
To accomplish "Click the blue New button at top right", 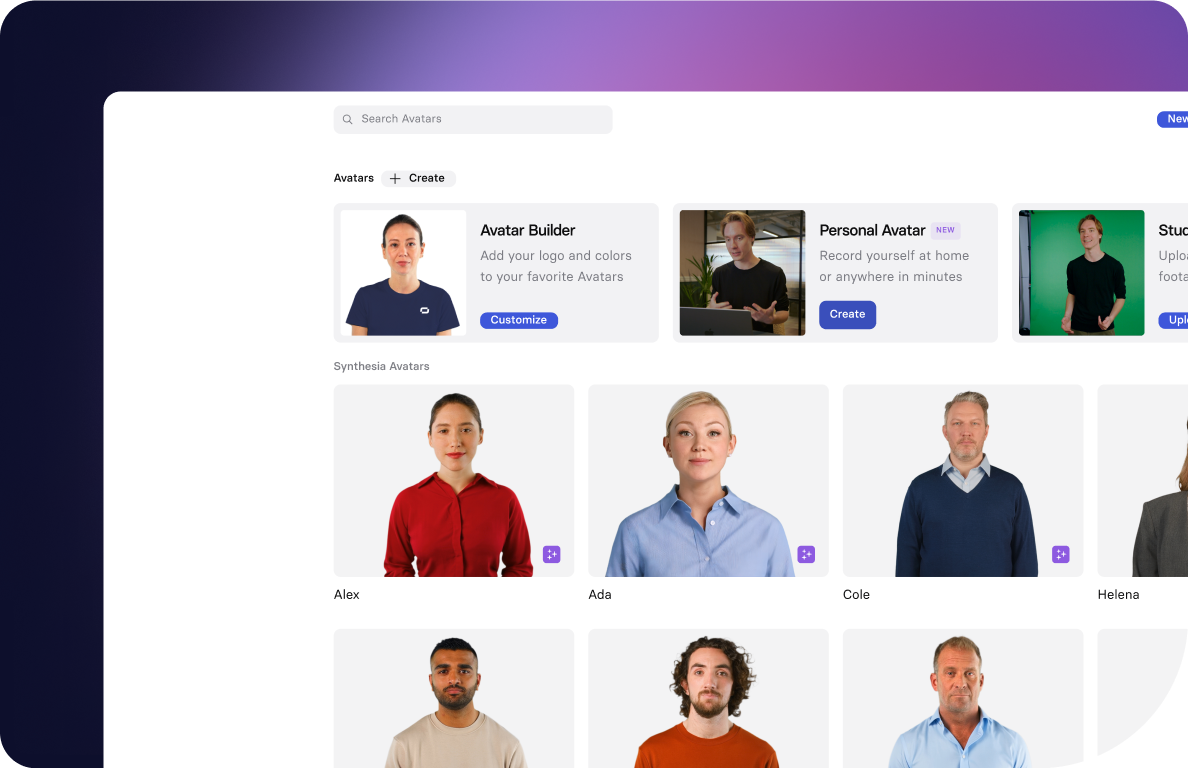I will (x=1172, y=120).
